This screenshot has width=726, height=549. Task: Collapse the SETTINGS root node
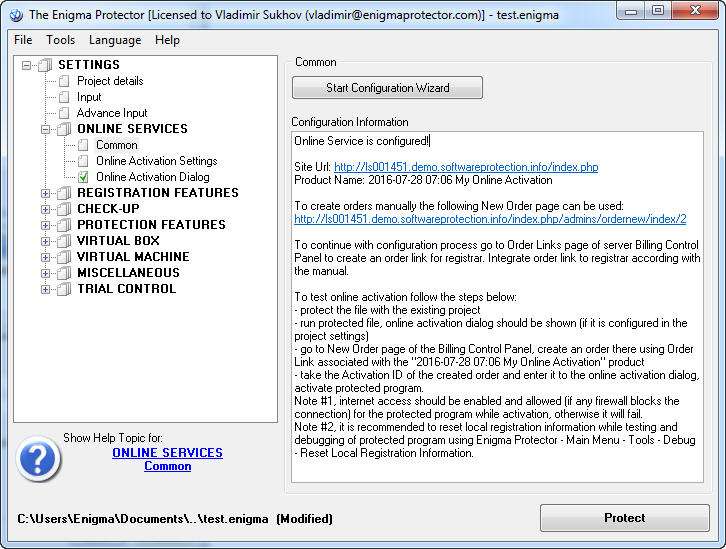point(26,65)
